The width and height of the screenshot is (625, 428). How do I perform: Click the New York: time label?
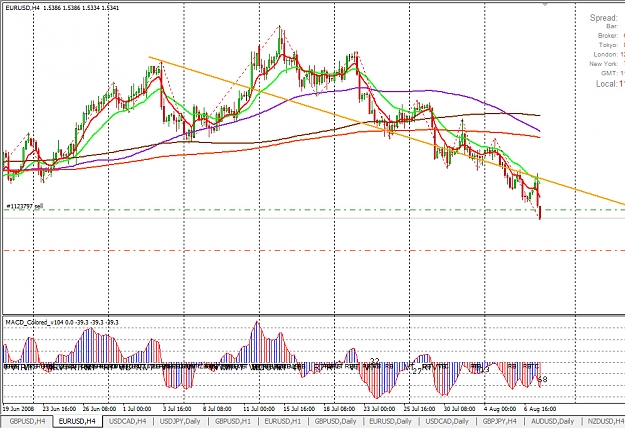click(604, 64)
